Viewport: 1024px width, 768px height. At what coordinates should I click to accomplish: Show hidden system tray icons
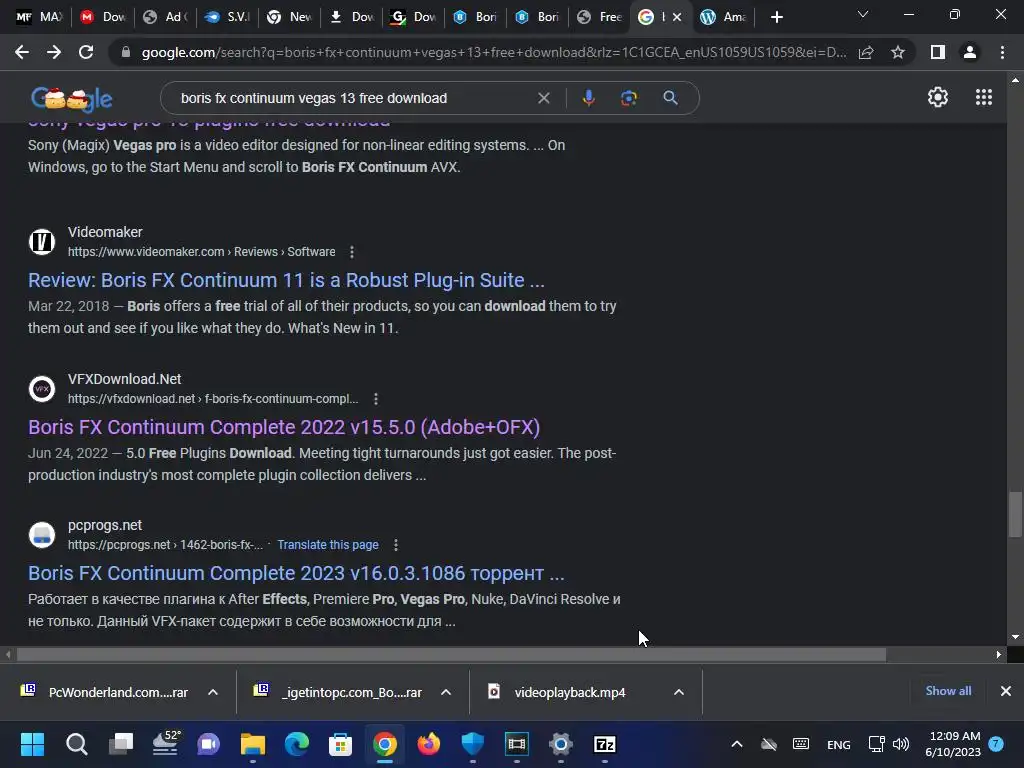(x=737, y=744)
